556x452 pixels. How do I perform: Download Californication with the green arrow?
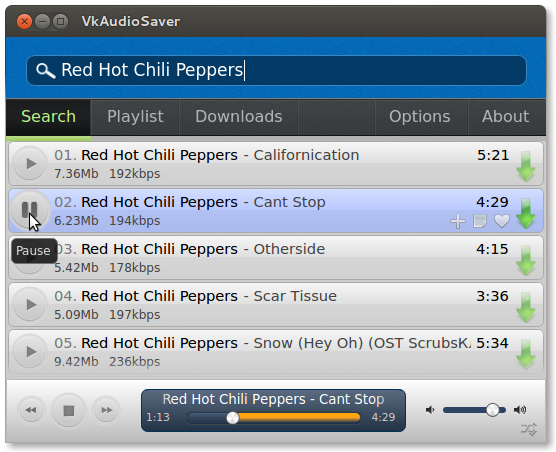click(526, 166)
